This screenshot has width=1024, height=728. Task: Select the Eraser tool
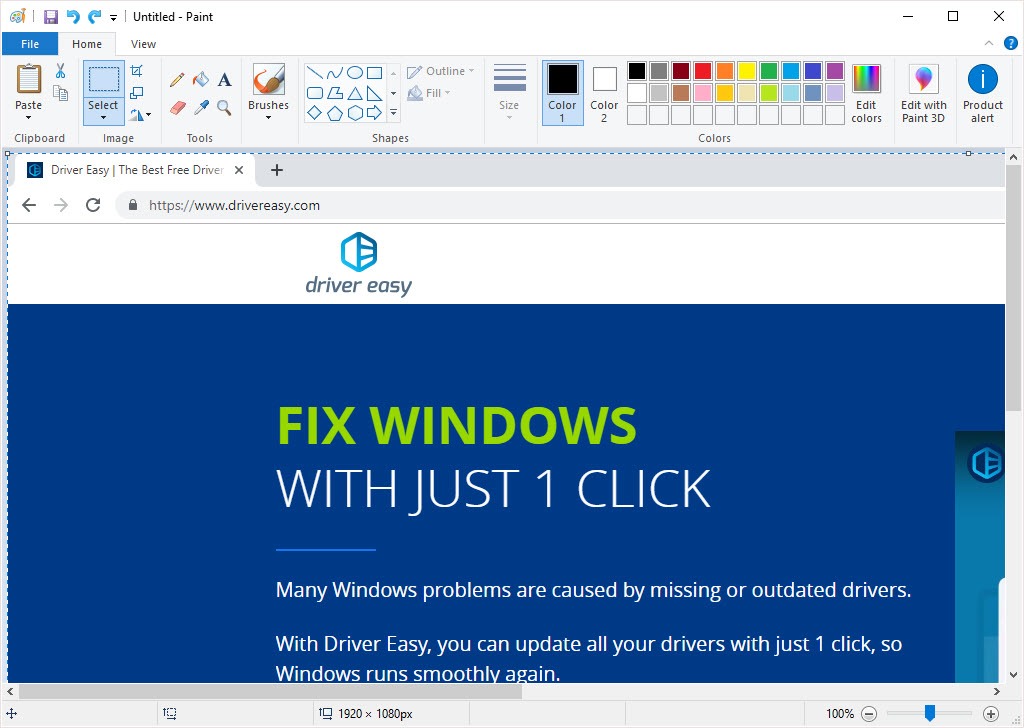tap(177, 106)
